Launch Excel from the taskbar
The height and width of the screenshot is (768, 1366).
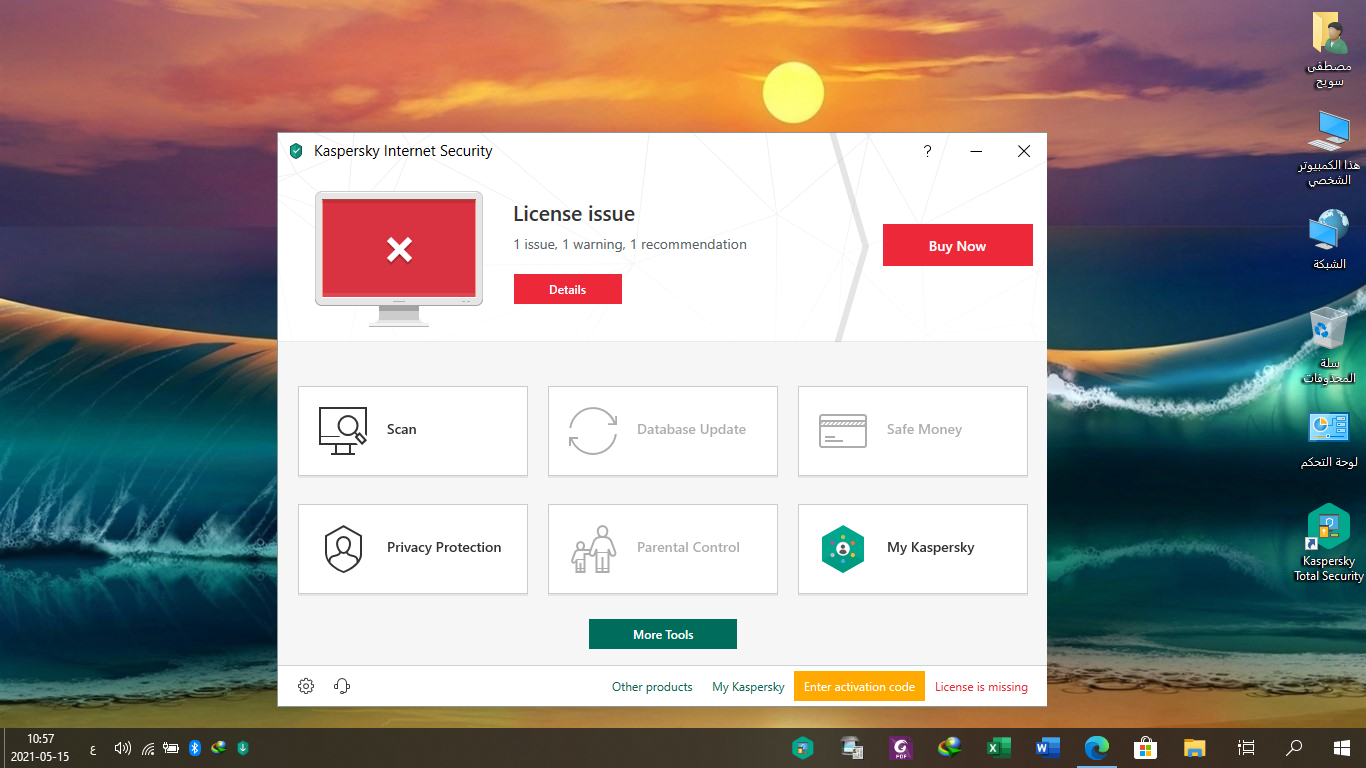[x=999, y=747]
